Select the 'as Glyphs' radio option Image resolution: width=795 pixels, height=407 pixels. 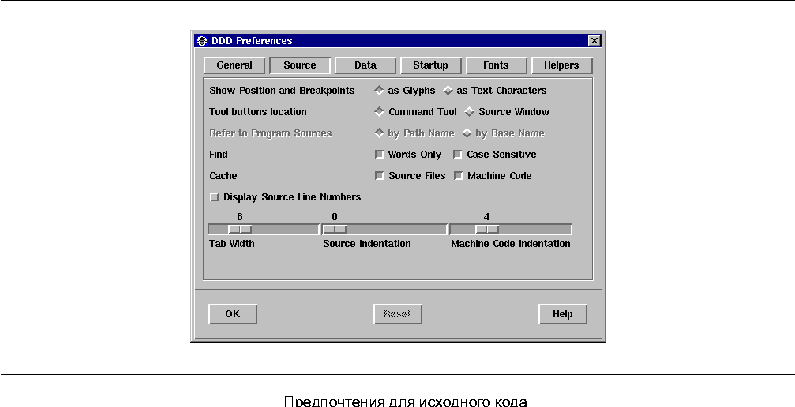379,90
